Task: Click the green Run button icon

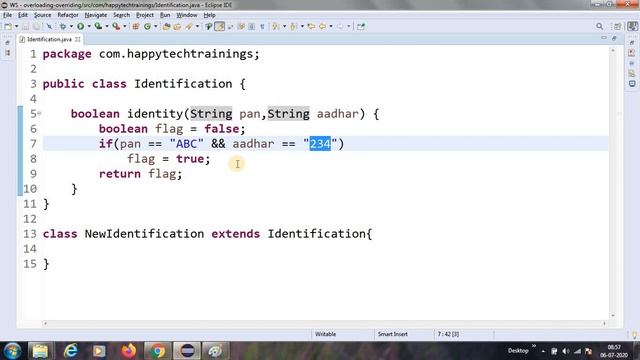Action: click(80, 27)
